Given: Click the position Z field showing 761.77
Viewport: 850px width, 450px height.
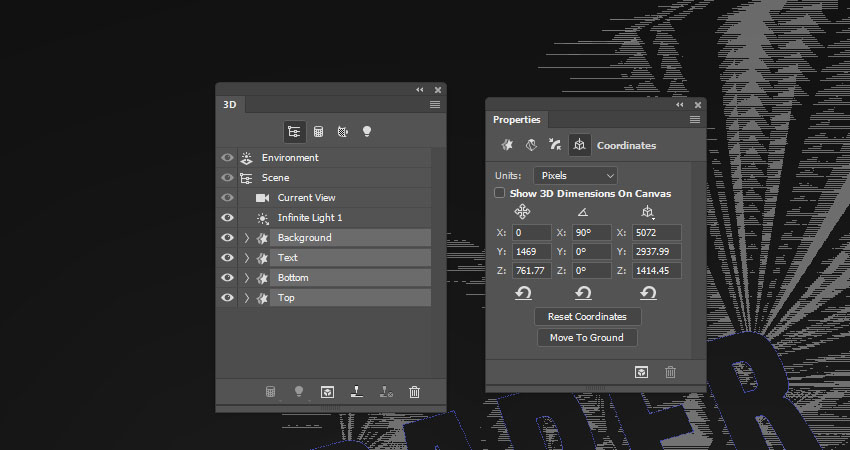Looking at the screenshot, I should [x=531, y=271].
